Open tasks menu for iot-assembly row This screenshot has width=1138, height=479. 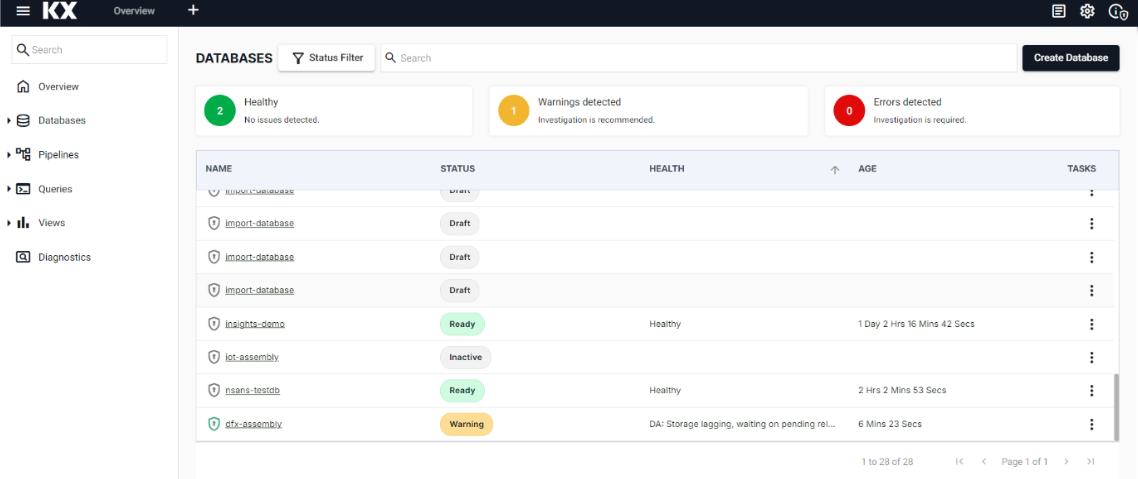(x=1091, y=358)
